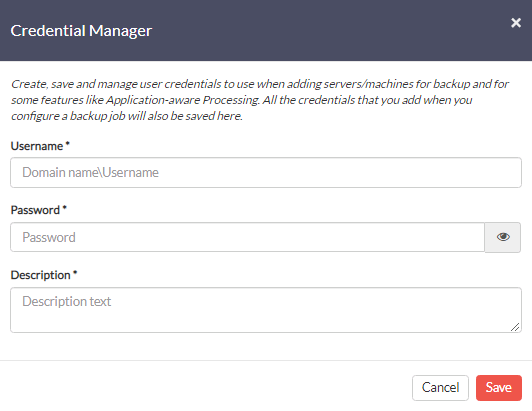Close the Credential Manager dialog with X

coord(516,23)
